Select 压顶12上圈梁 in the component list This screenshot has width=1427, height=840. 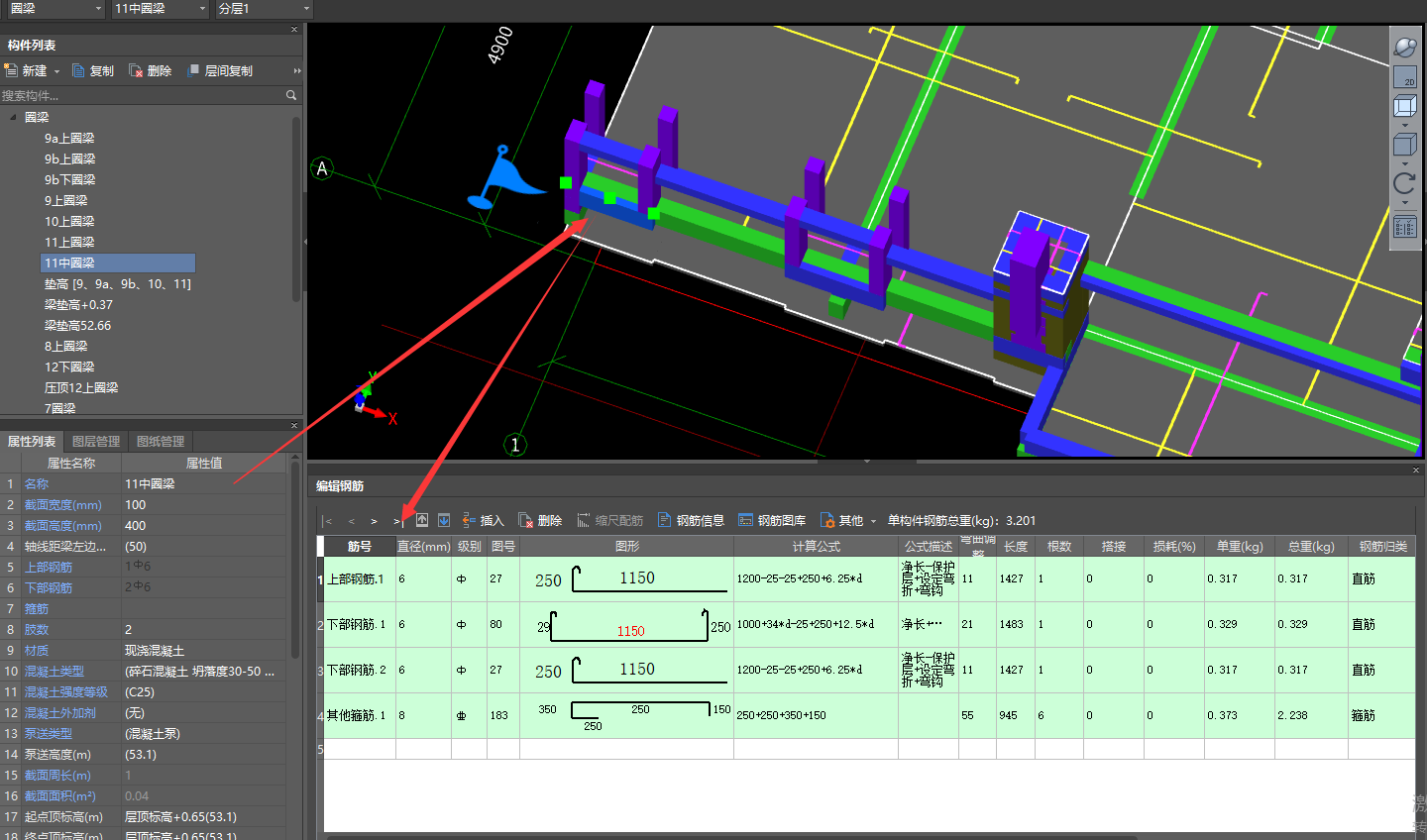pos(81,388)
